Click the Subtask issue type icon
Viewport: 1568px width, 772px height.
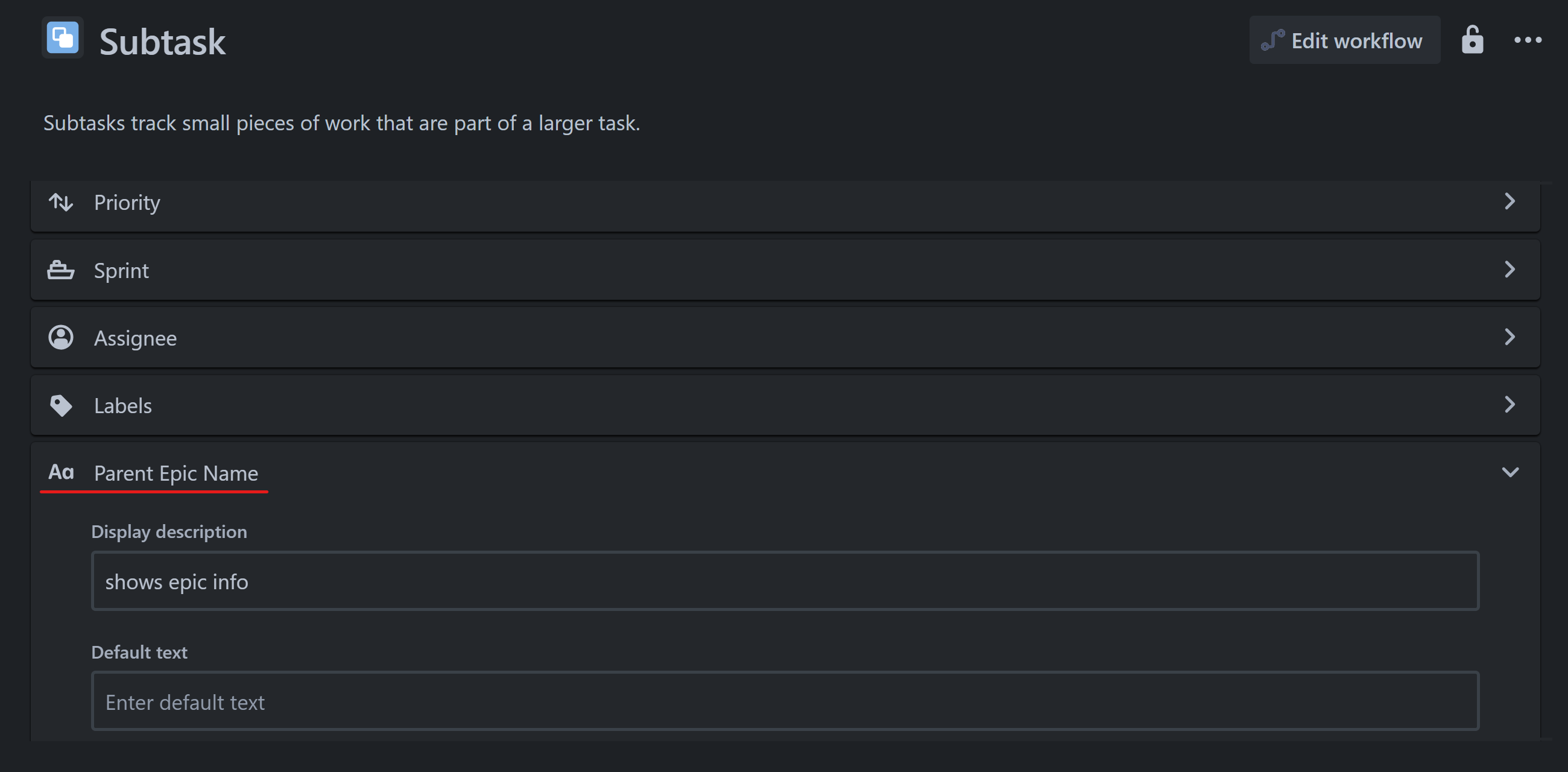[x=62, y=39]
